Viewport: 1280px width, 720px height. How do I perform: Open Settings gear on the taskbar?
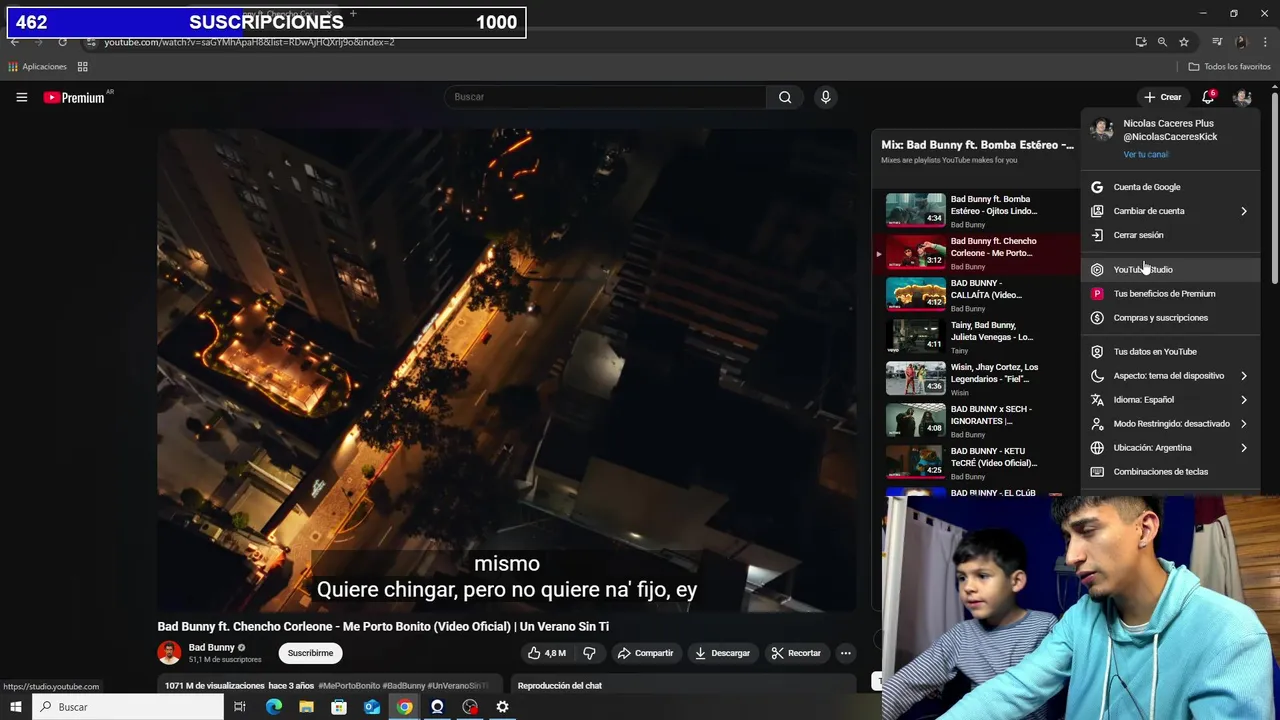click(x=502, y=707)
